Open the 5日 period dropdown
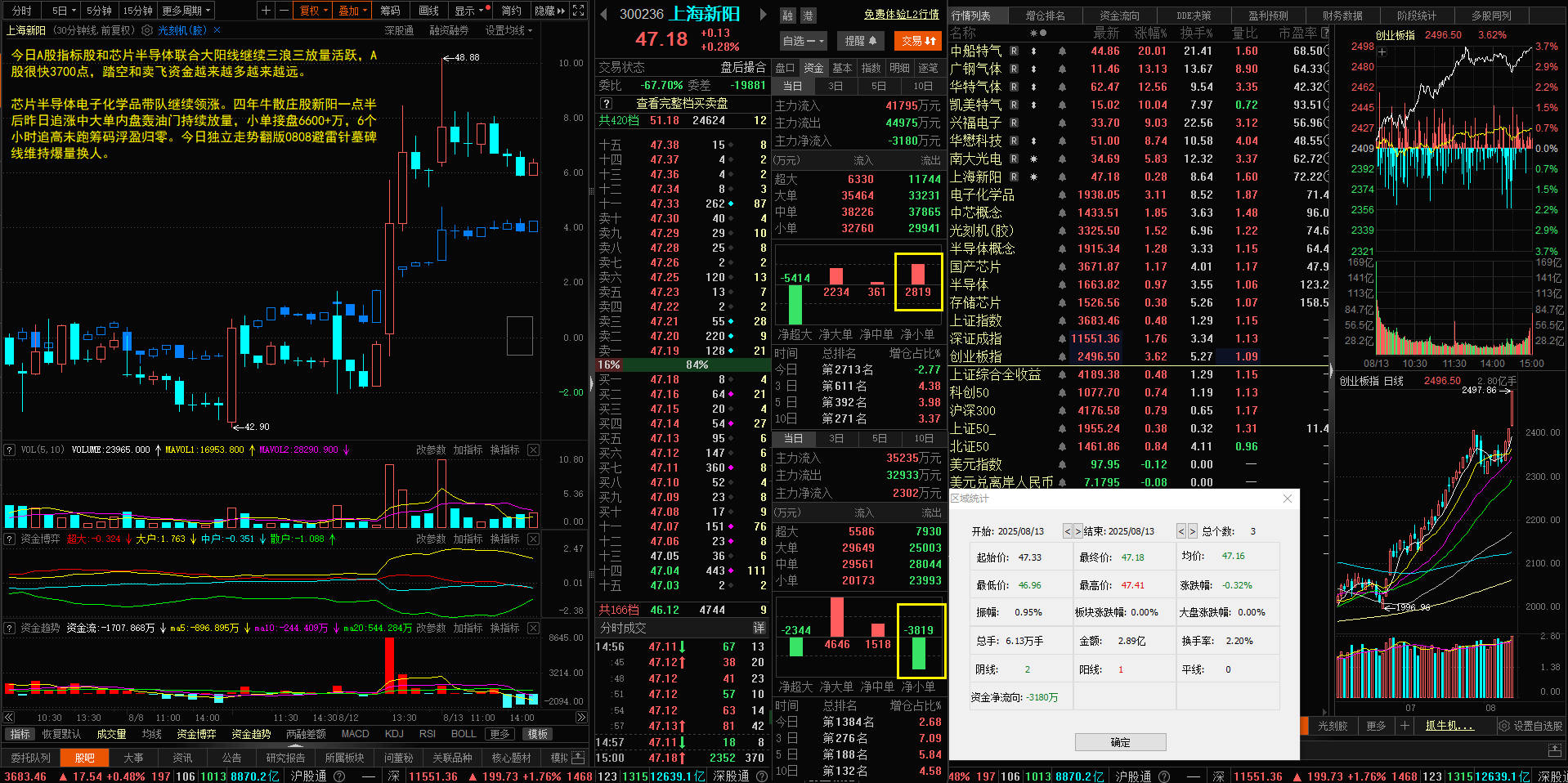 tap(63, 11)
